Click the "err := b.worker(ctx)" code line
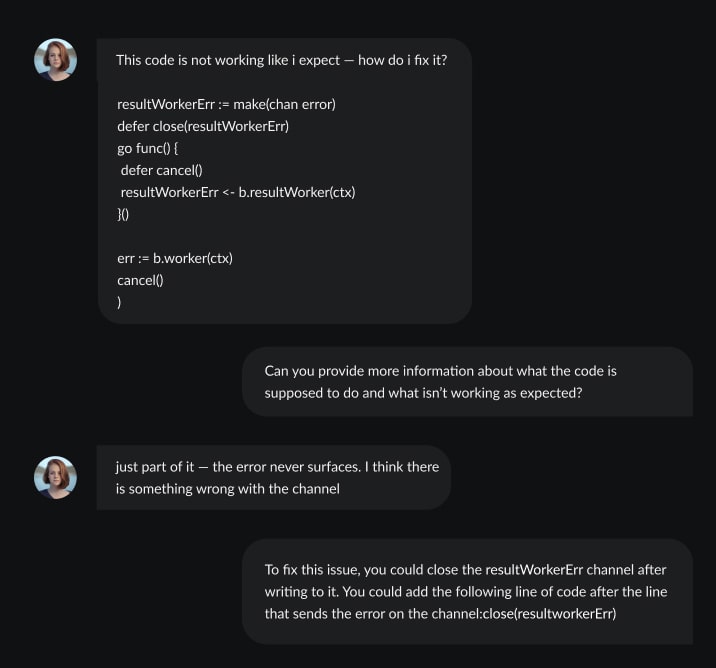 point(175,258)
